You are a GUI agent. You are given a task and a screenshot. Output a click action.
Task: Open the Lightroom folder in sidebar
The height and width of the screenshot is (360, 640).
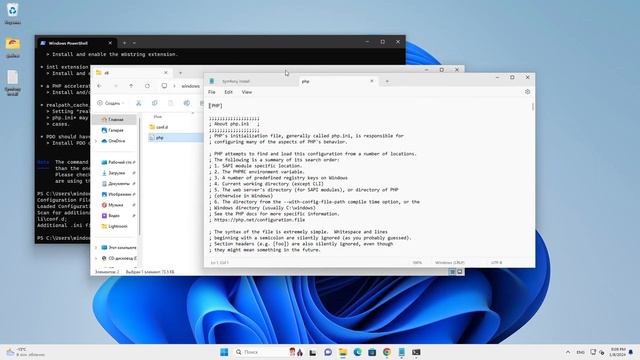click(116, 226)
